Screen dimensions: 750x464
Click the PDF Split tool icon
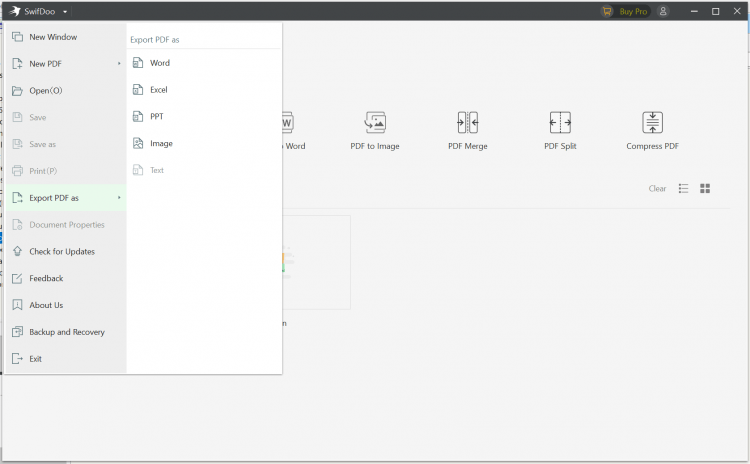tap(560, 122)
